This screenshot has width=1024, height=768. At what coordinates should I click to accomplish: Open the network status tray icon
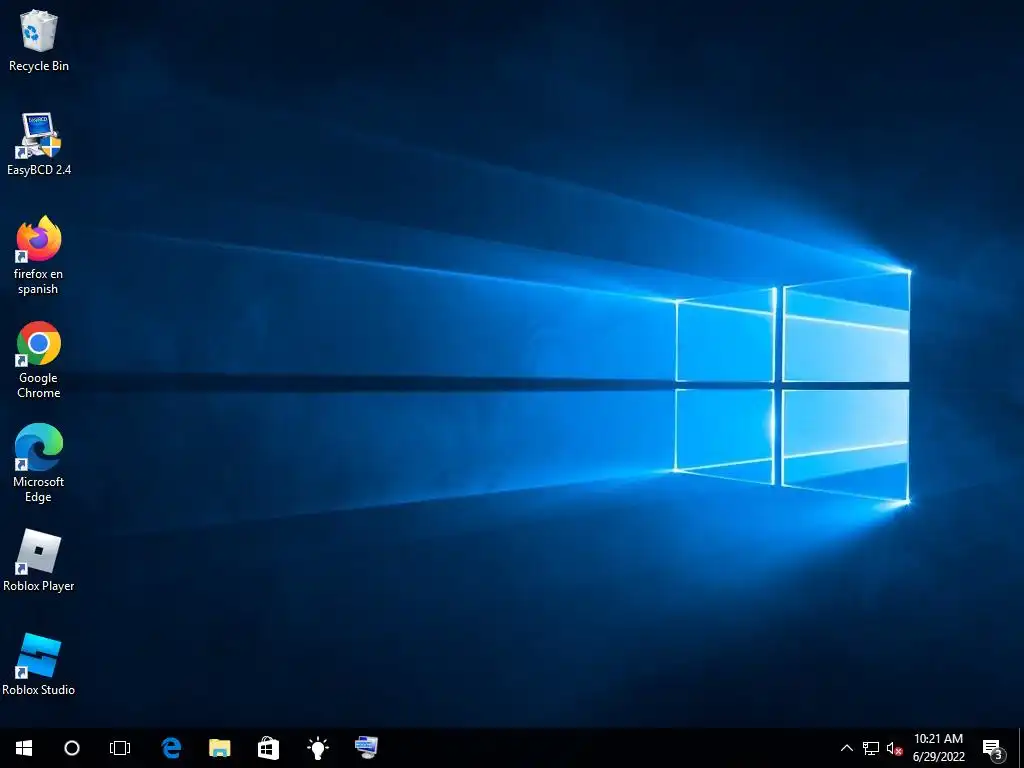[x=871, y=748]
